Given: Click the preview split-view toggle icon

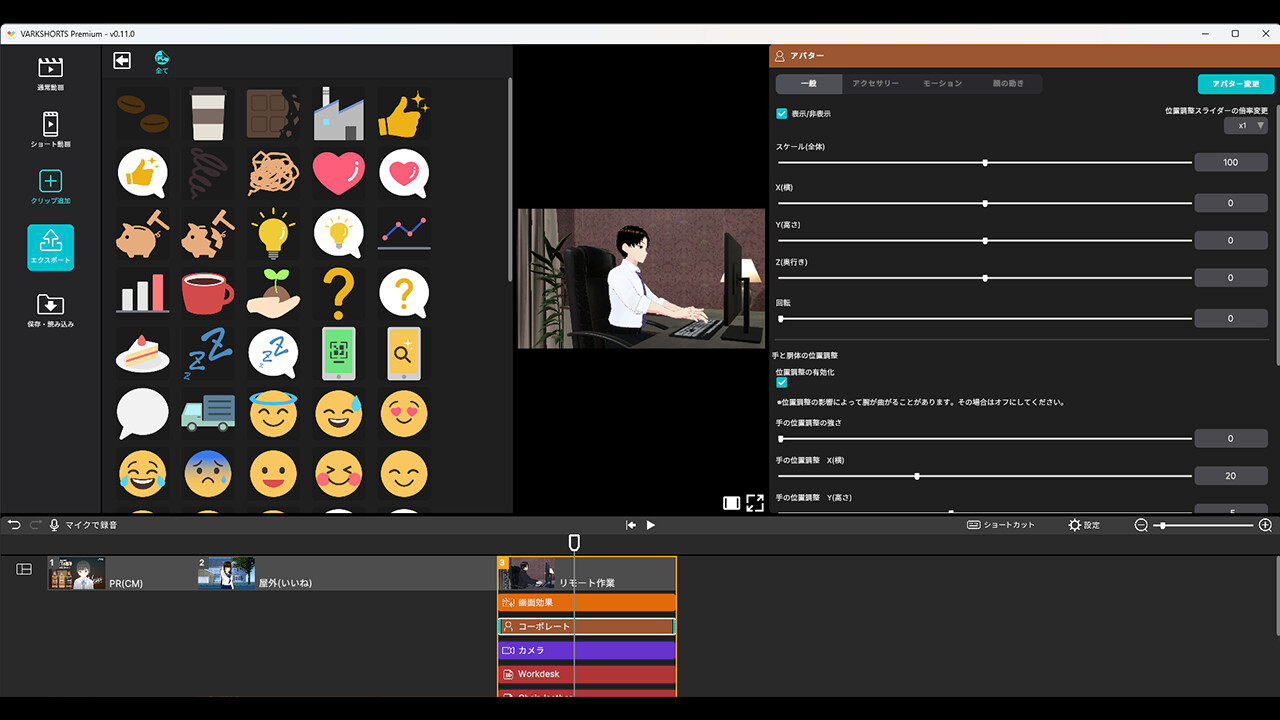Looking at the screenshot, I should (731, 503).
